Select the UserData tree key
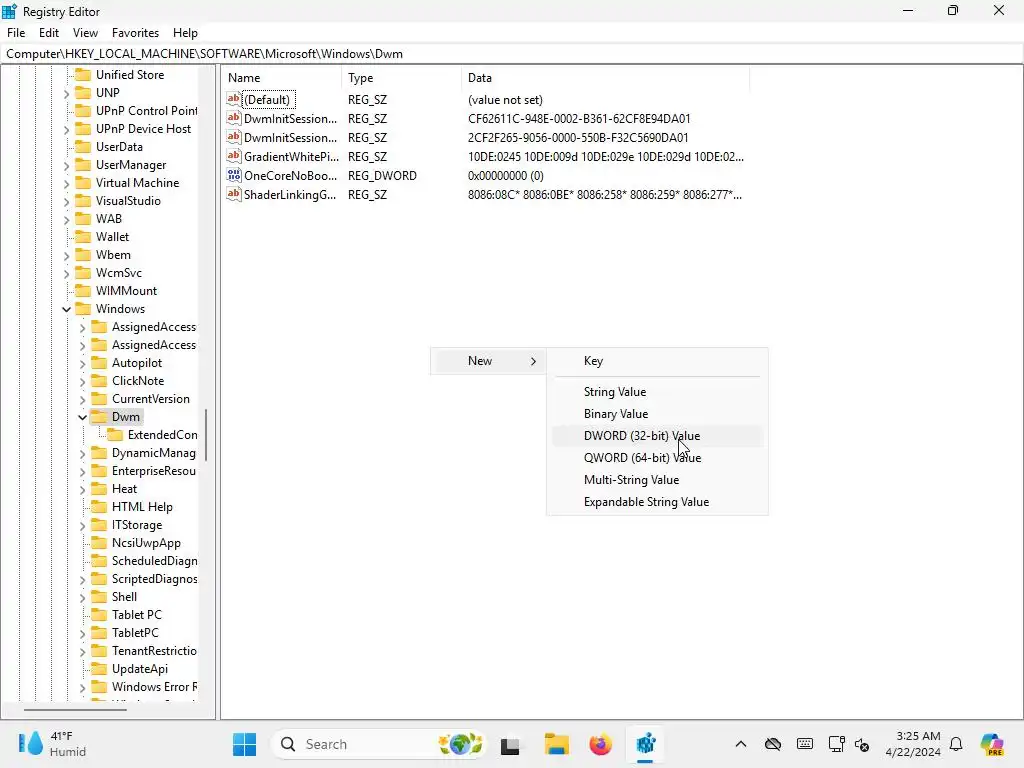Image resolution: width=1024 pixels, height=768 pixels. point(119,147)
